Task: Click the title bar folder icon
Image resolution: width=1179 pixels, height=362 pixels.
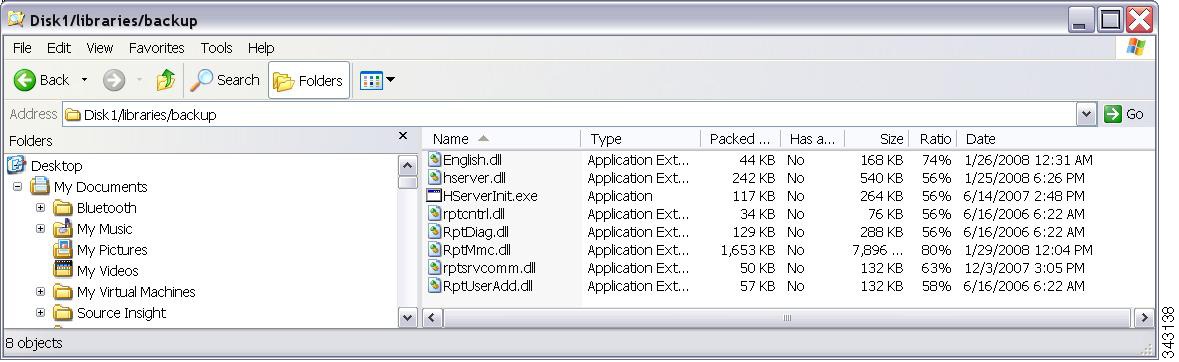Action: (x=16, y=20)
